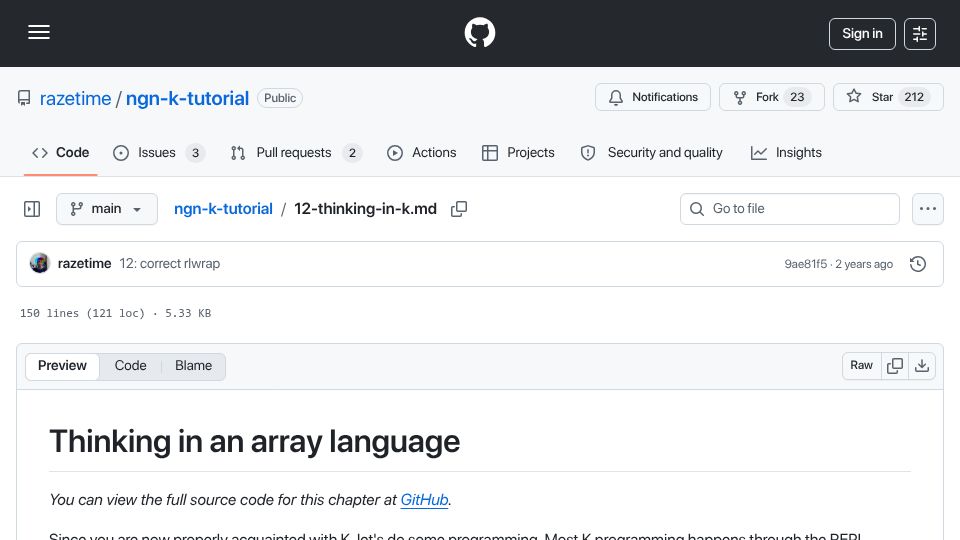The height and width of the screenshot is (540, 960).
Task: Click the Public visibility badge
Action: (x=280, y=98)
